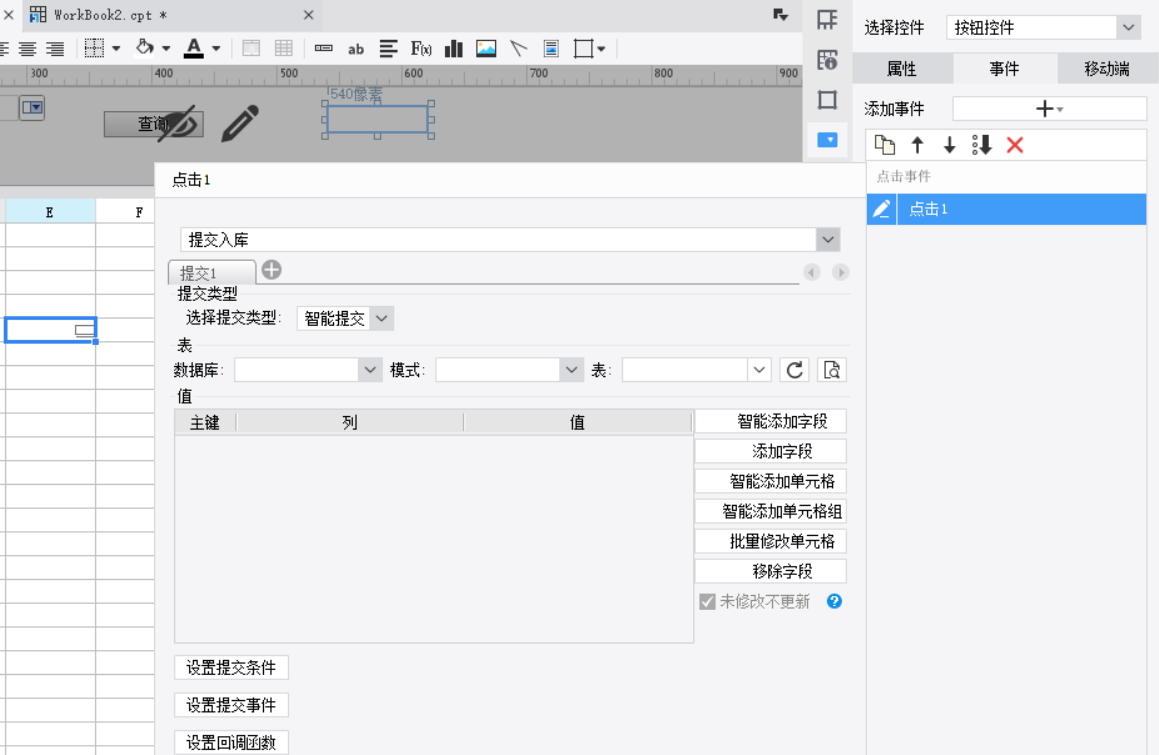This screenshot has height=755, width=1159.
Task: Click the top icon in the right sidebar strip
Action: pyautogui.click(x=827, y=19)
